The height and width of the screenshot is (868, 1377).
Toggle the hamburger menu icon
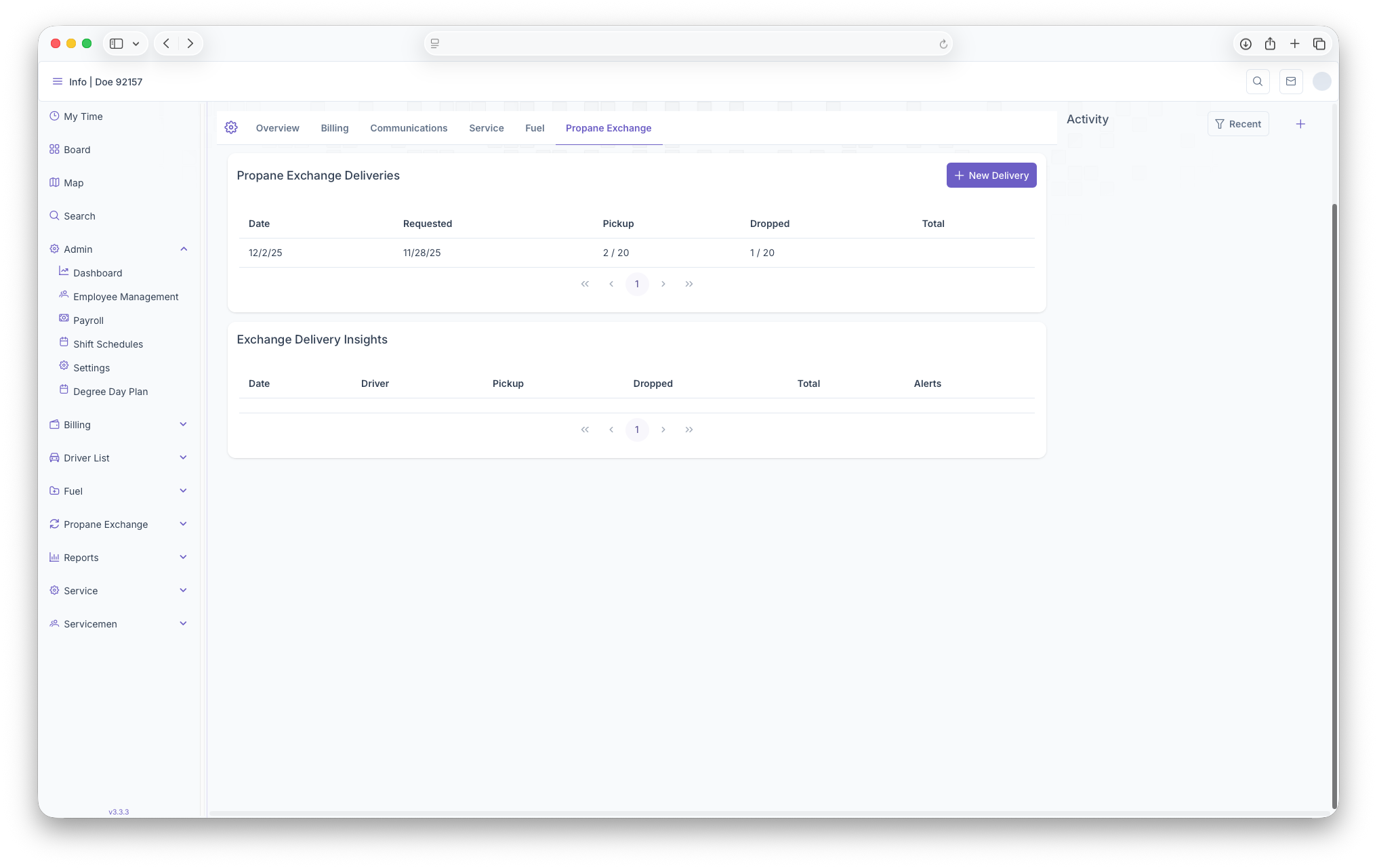pos(58,81)
